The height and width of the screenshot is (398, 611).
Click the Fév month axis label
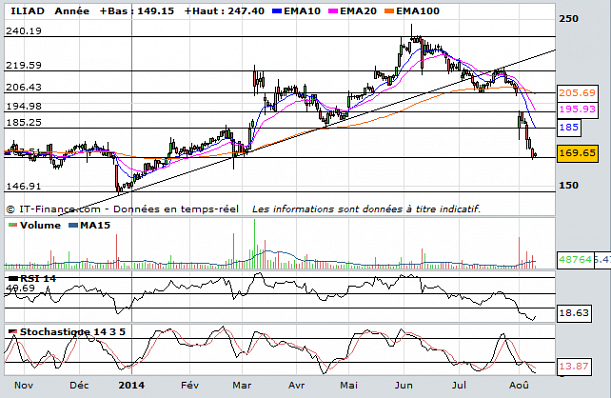click(190, 385)
